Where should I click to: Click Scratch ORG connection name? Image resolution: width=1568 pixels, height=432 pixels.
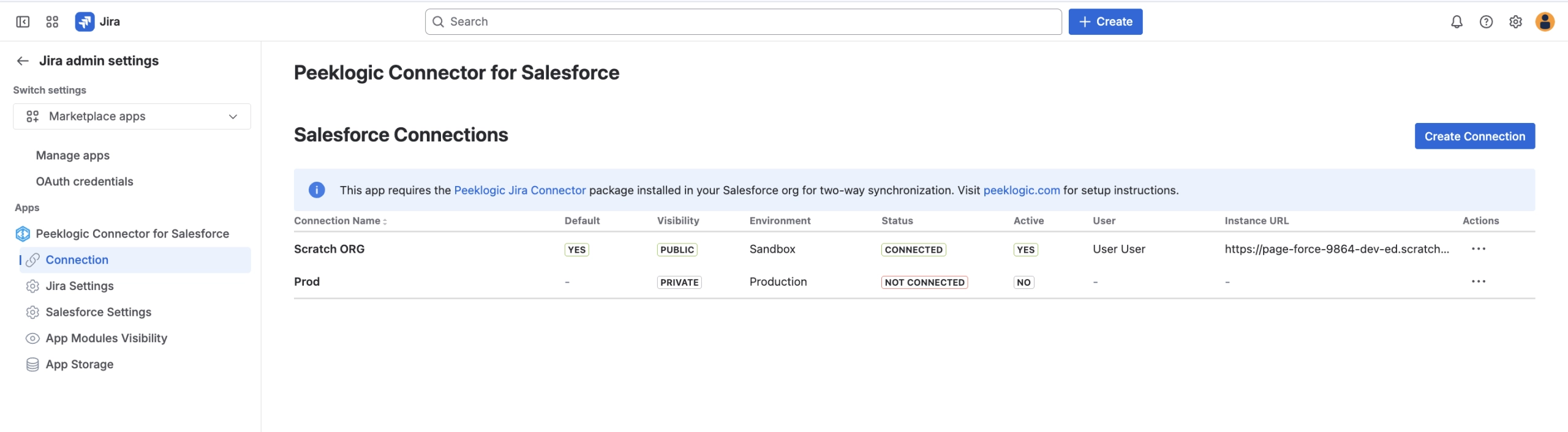329,249
